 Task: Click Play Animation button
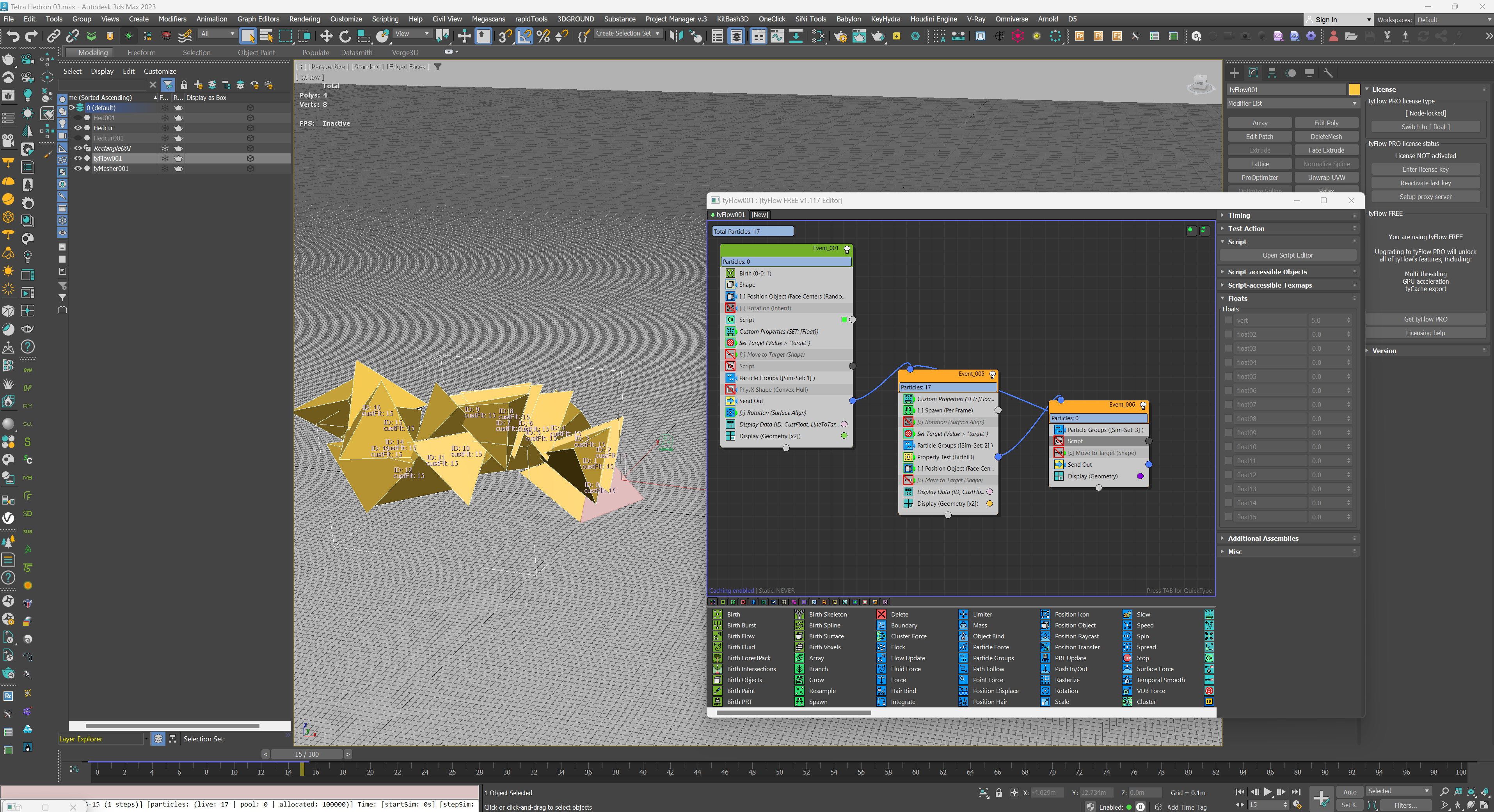[x=1268, y=792]
